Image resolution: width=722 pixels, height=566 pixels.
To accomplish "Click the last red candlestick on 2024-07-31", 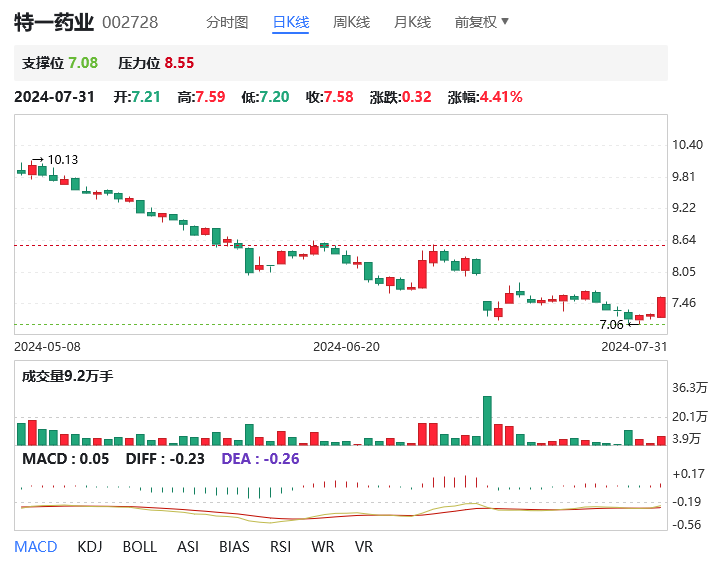I will [x=661, y=307].
